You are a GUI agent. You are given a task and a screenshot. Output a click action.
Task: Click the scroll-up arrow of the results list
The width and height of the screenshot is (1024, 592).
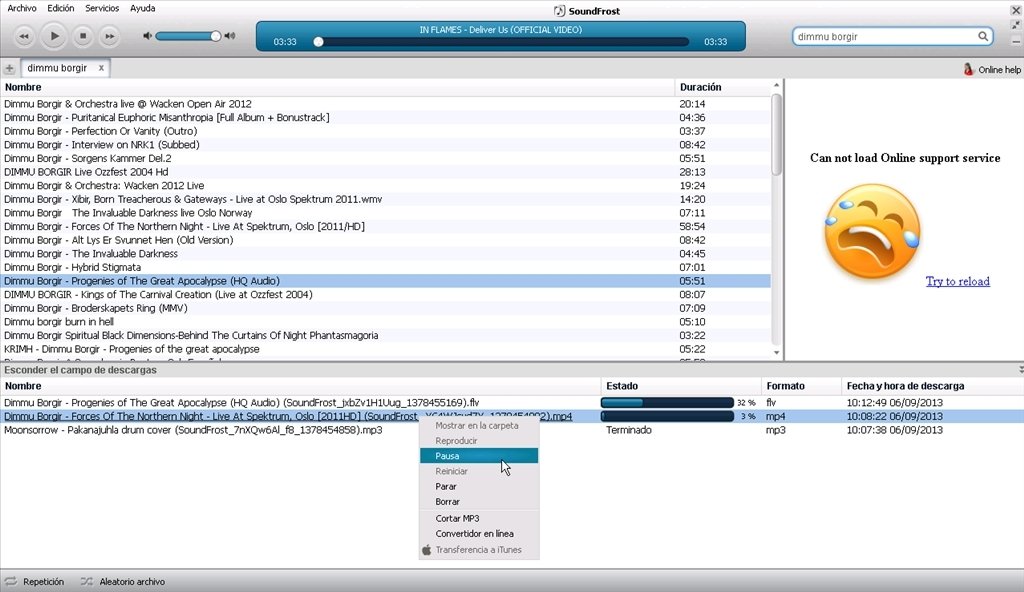pyautogui.click(x=776, y=86)
